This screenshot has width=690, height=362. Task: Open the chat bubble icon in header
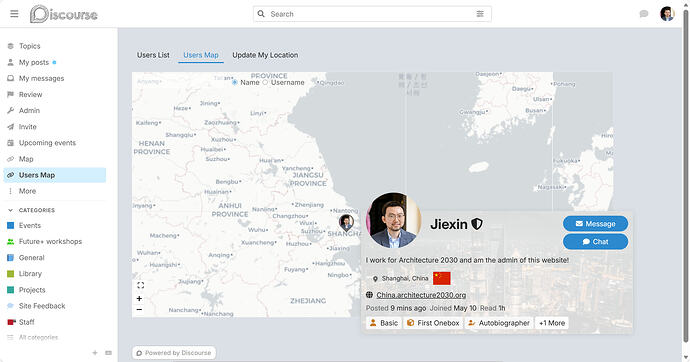644,14
